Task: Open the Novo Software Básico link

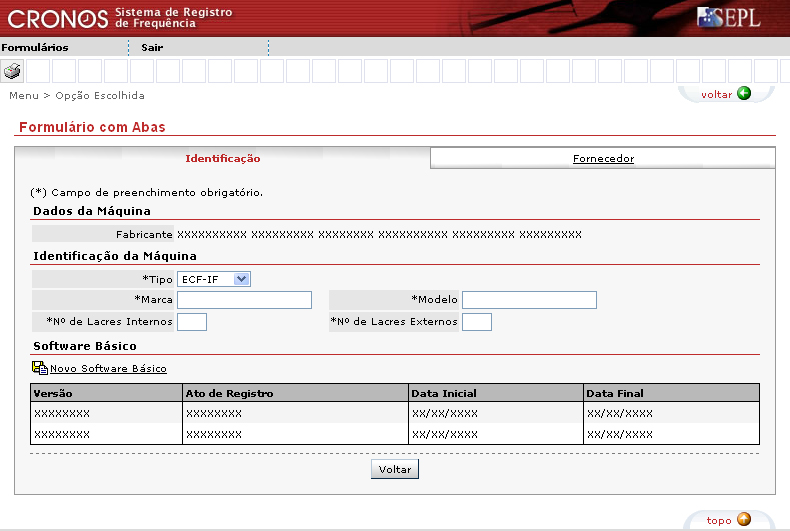Action: pyautogui.click(x=108, y=369)
